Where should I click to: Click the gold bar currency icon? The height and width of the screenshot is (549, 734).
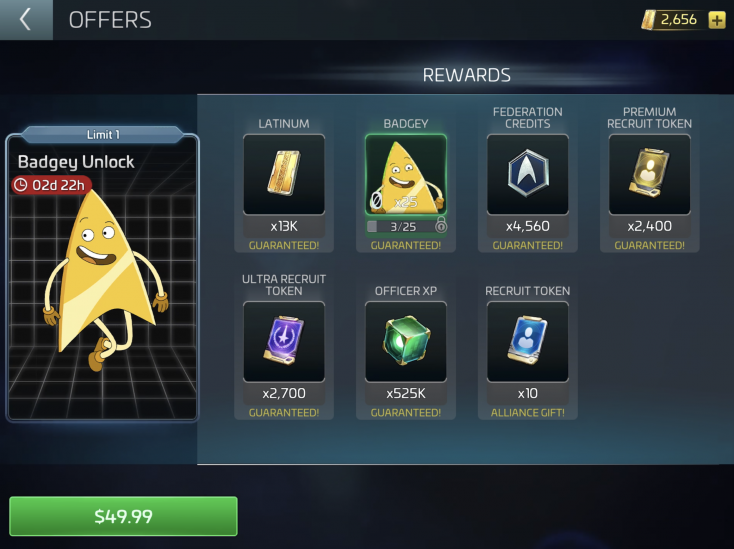649,20
